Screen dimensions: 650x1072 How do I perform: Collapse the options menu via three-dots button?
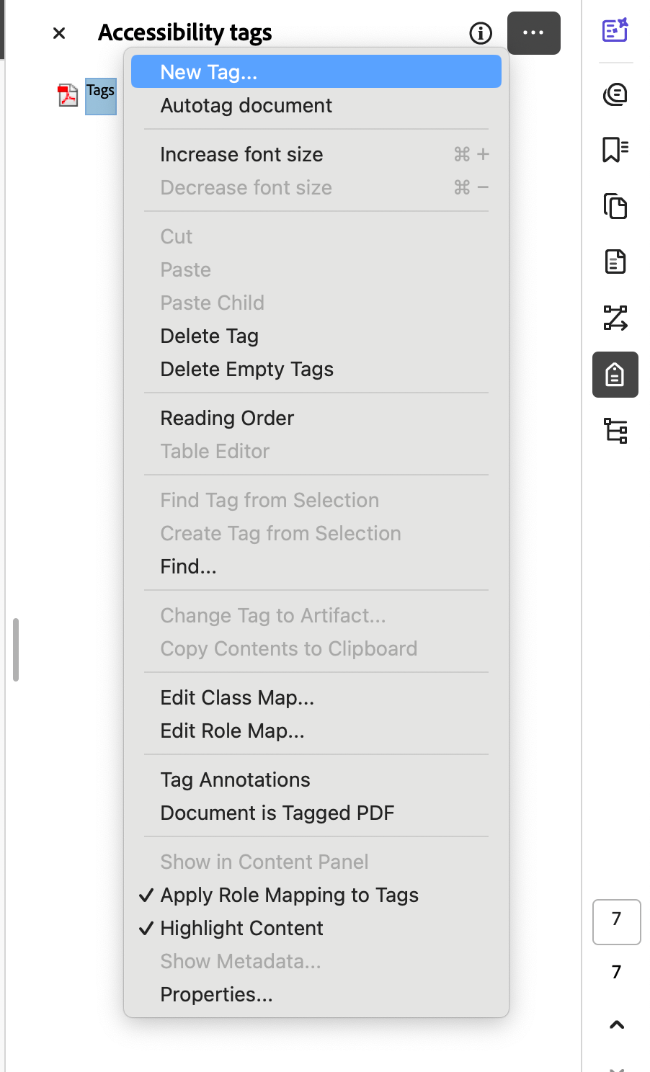tap(533, 33)
